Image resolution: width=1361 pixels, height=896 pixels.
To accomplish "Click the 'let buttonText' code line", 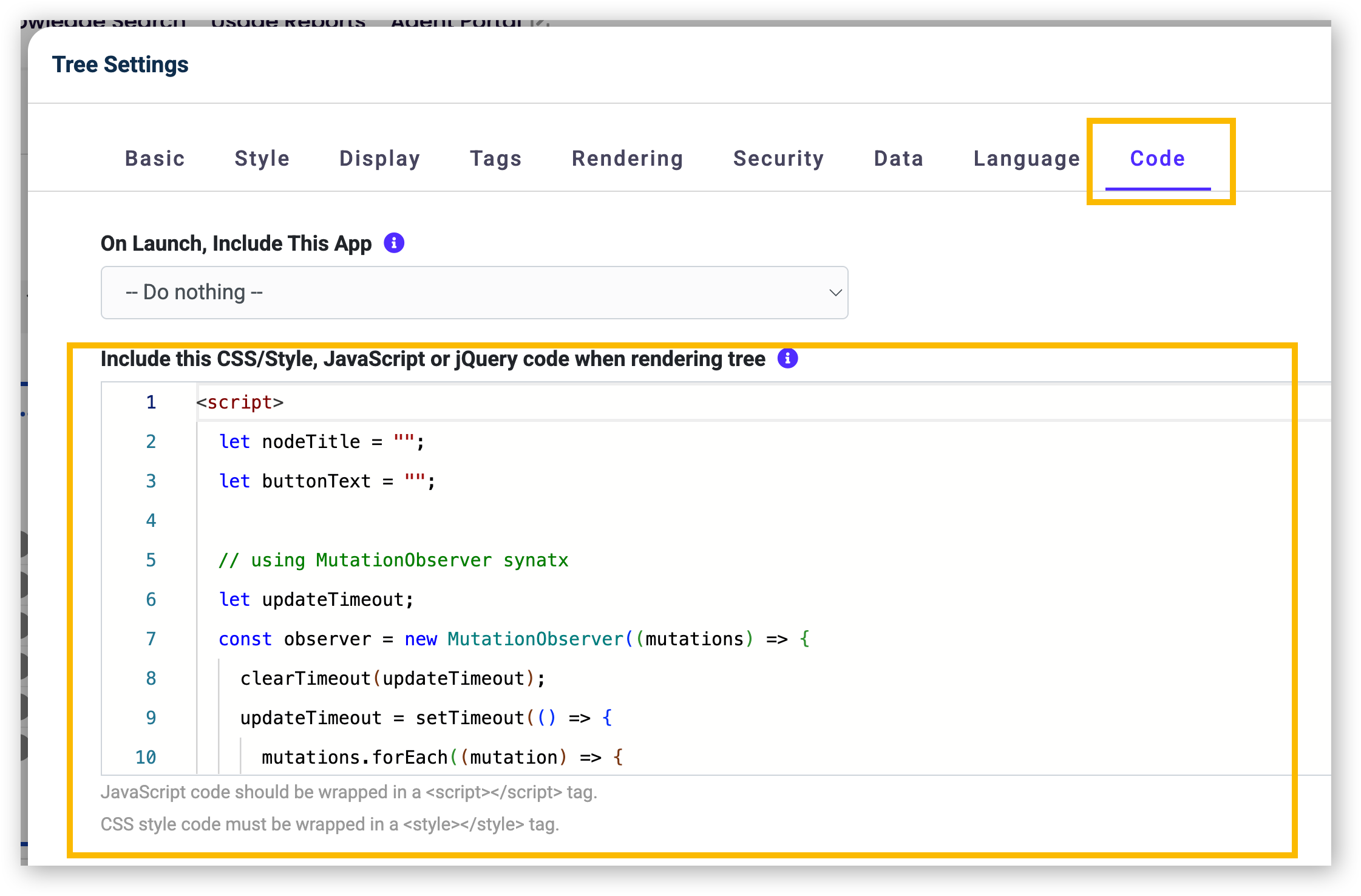I will [327, 481].
